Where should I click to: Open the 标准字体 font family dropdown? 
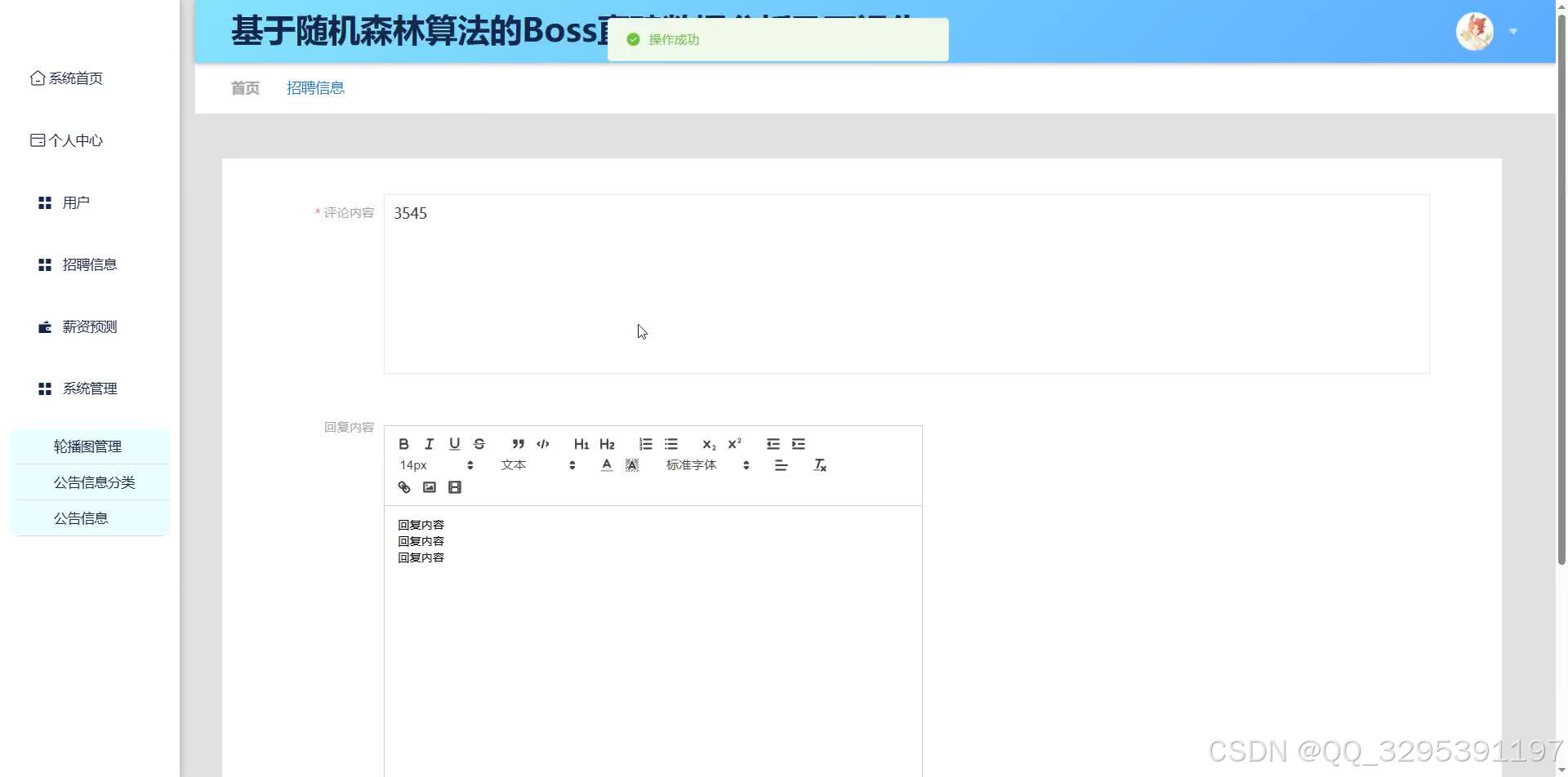coord(707,465)
